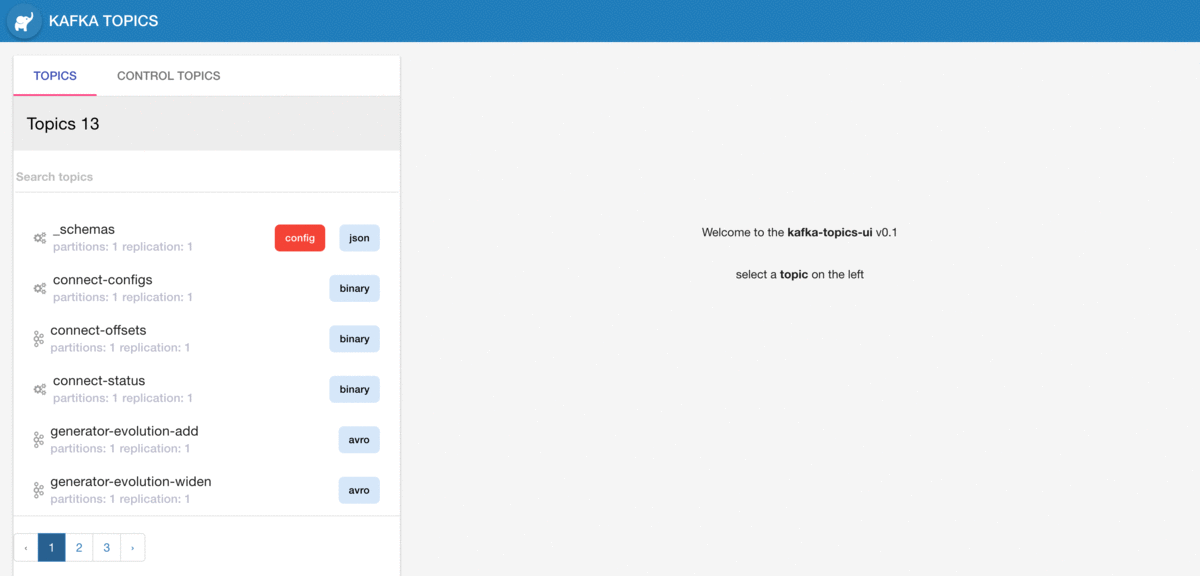
Task: Click the json badge on _schemas
Action: coord(359,238)
